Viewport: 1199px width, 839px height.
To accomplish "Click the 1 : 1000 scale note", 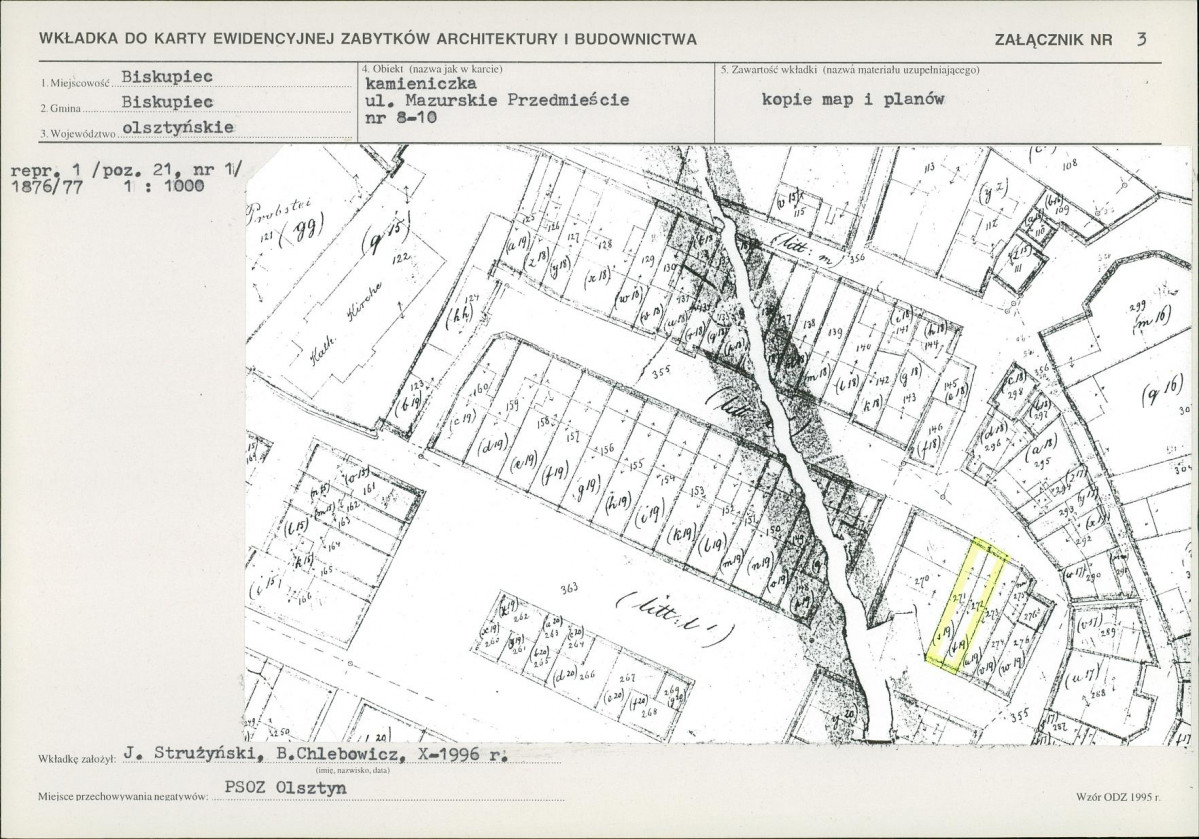I will tap(163, 186).
